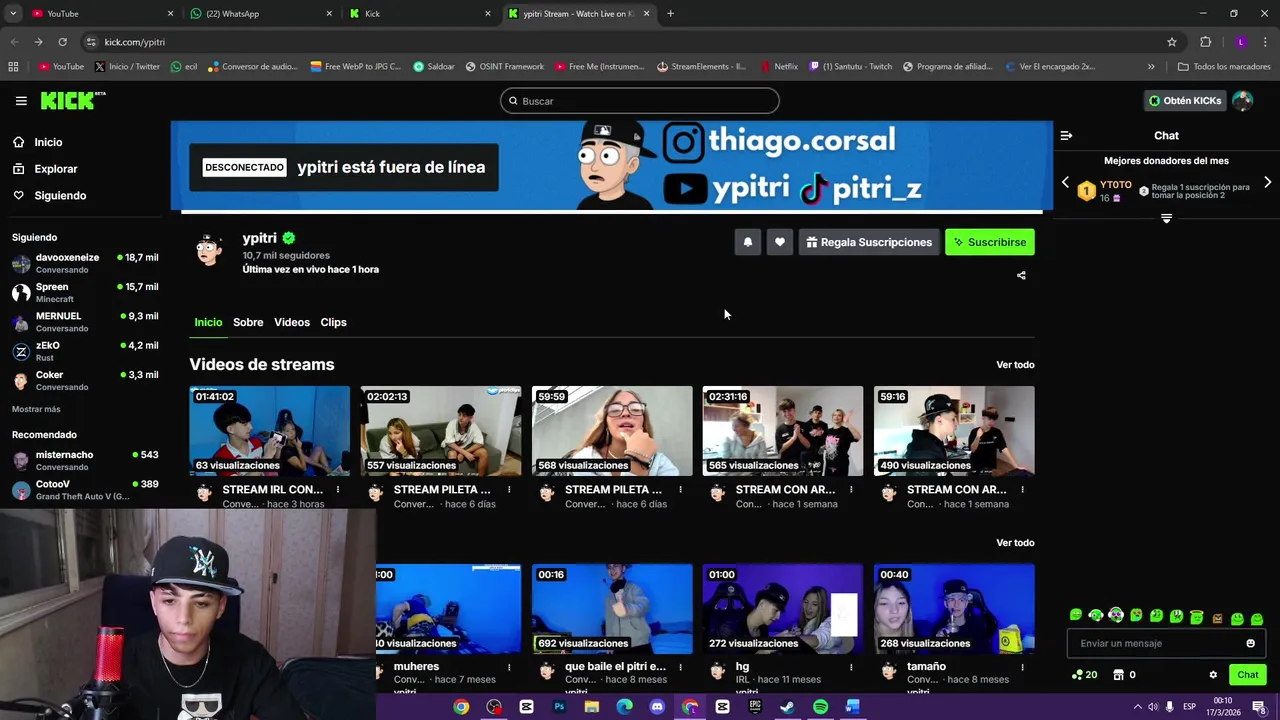Open misternacho in Recomendado list

click(x=85, y=460)
